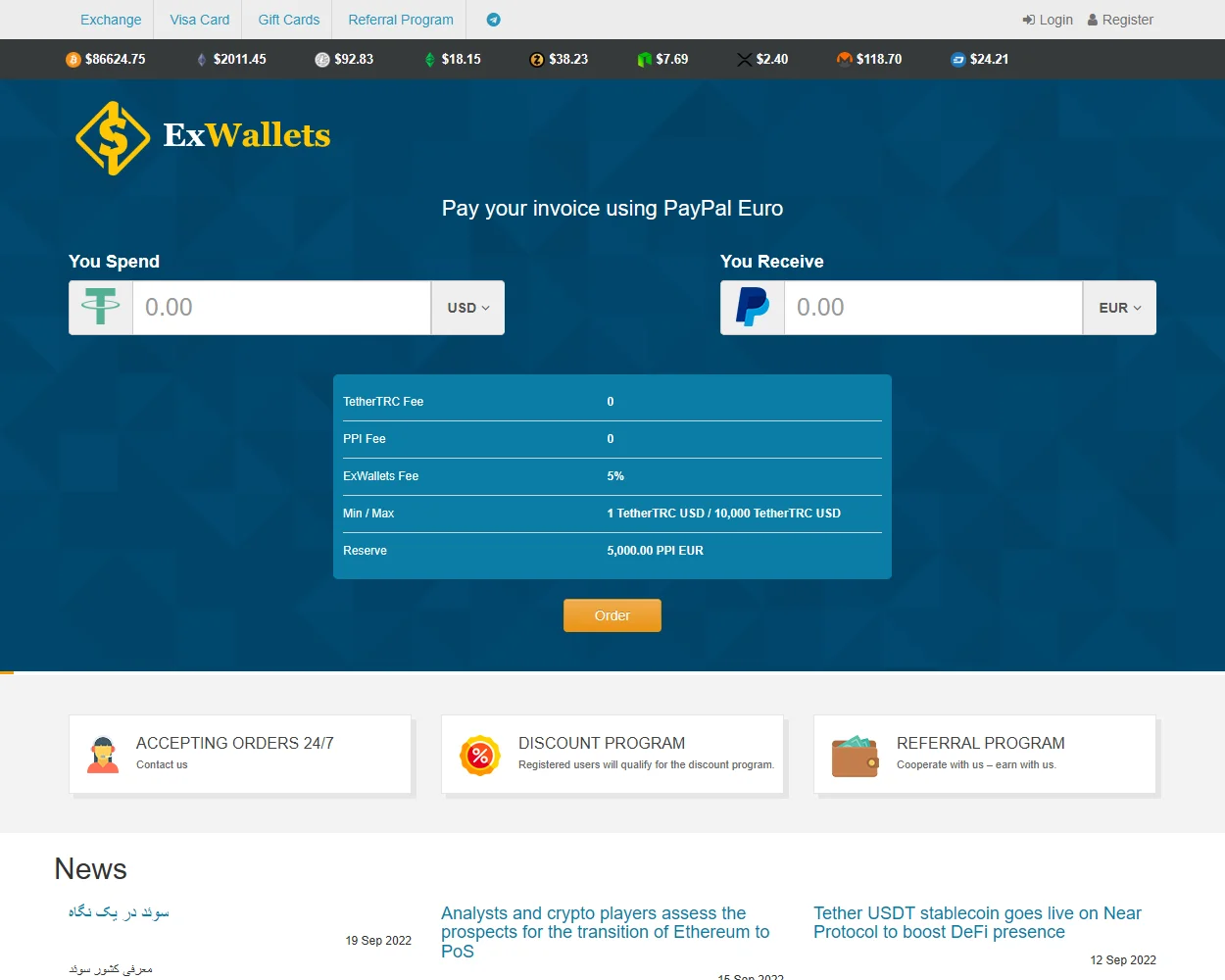Click the PayPal icon in You Receive

coord(753,308)
